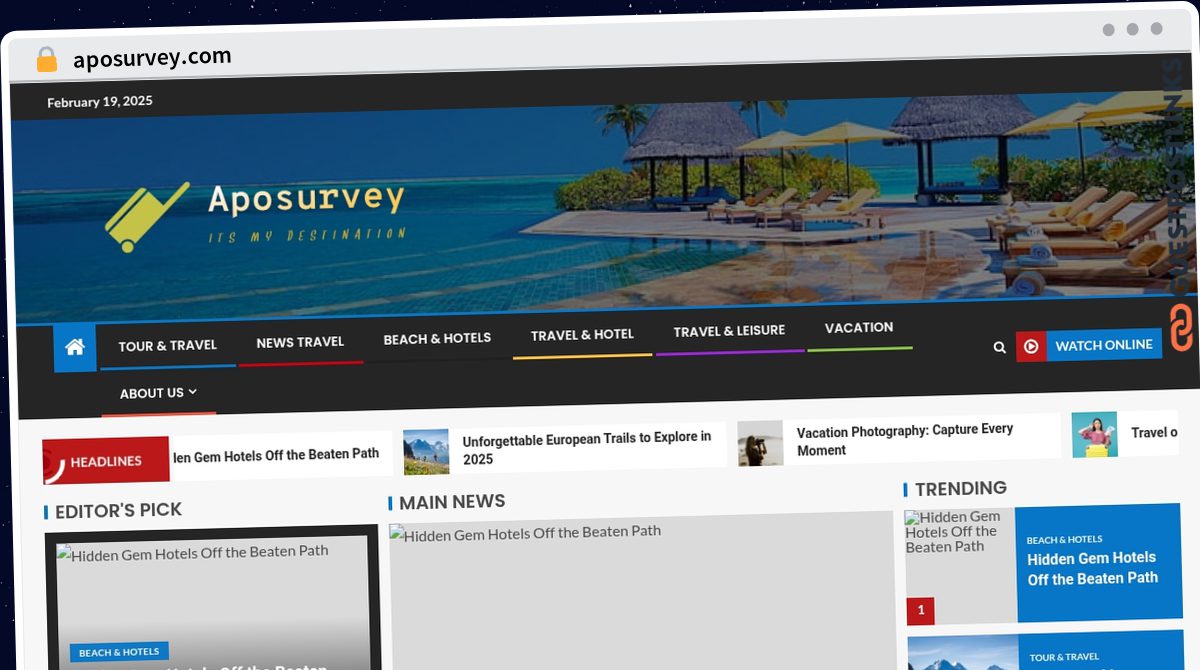Open Hidden Gem Hotels headline in ticker

[276, 455]
